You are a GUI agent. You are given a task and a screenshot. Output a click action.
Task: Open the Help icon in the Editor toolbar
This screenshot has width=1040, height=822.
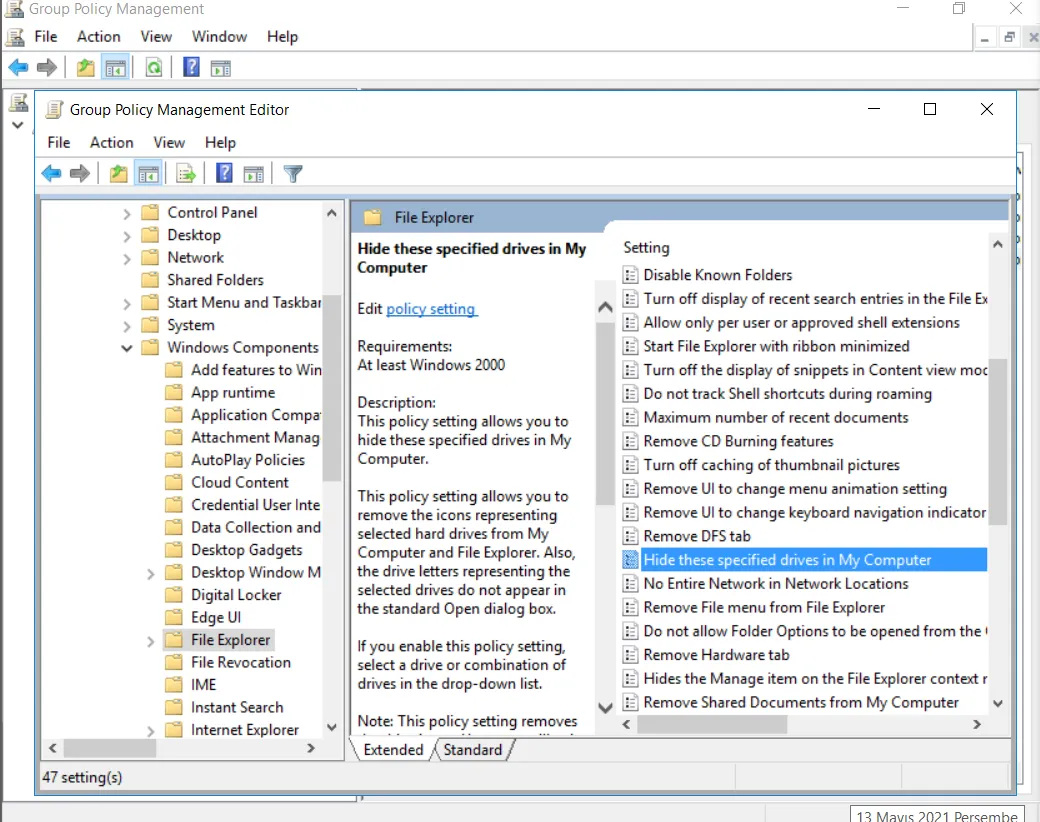(225, 173)
